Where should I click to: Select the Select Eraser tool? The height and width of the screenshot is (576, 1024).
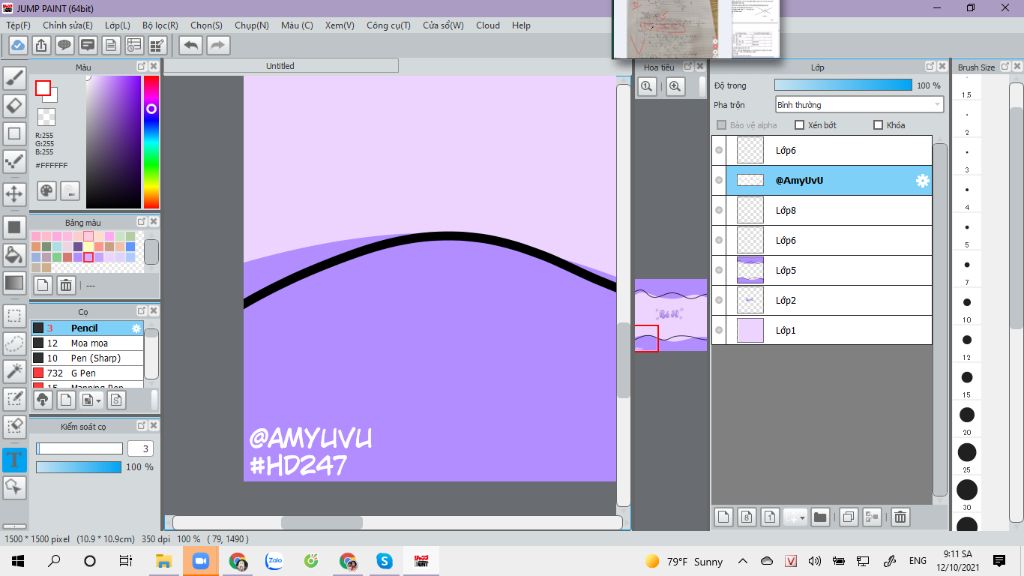pos(14,426)
